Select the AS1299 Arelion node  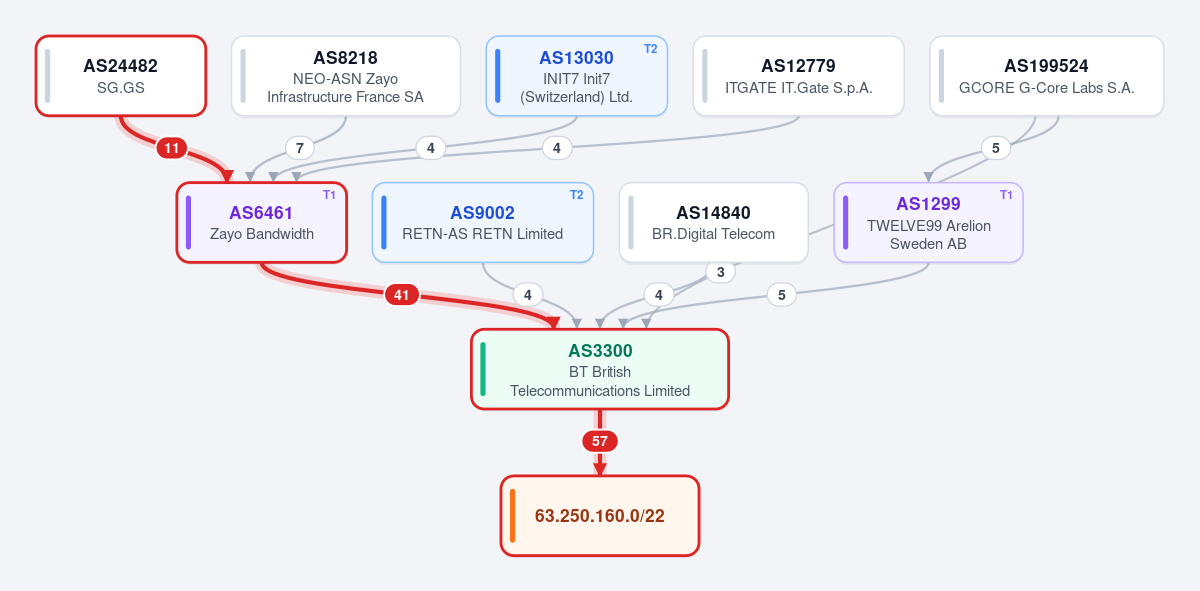[929, 223]
